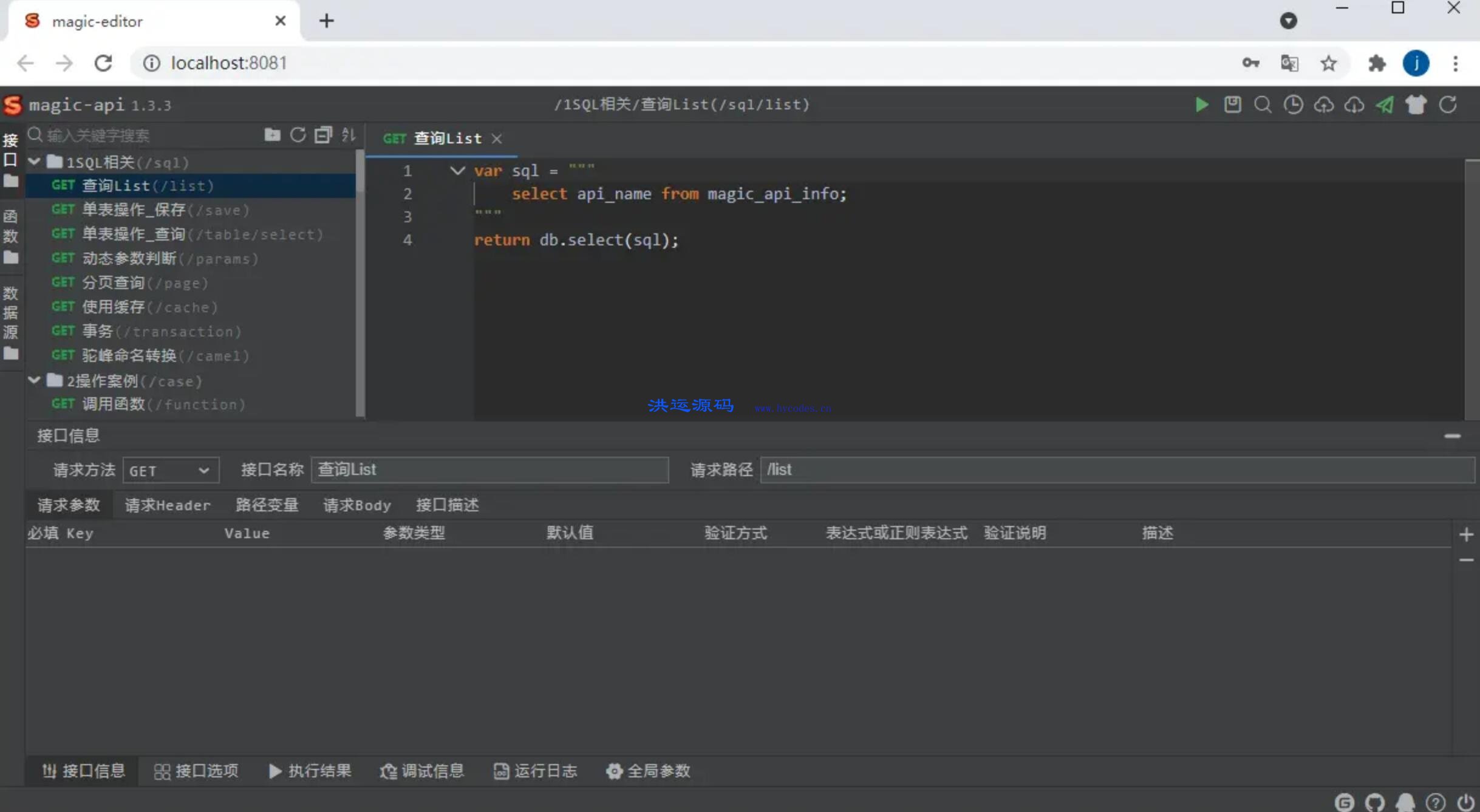Open the search icon in the top toolbar

tap(1263, 104)
